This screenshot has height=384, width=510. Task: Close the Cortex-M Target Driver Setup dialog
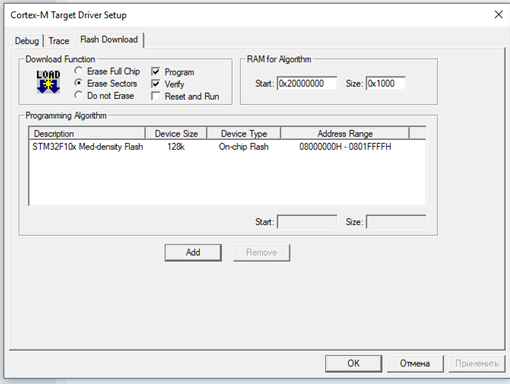click(x=498, y=14)
